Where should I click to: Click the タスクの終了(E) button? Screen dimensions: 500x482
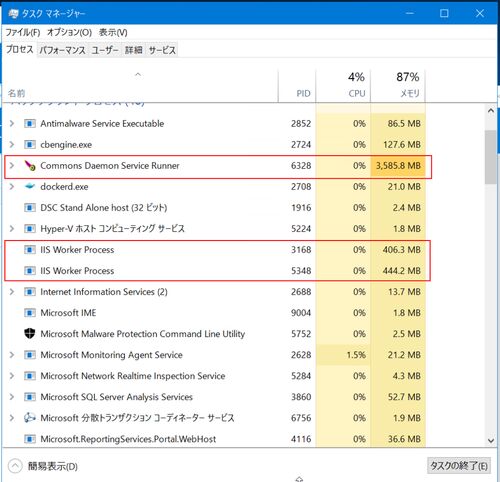459,466
